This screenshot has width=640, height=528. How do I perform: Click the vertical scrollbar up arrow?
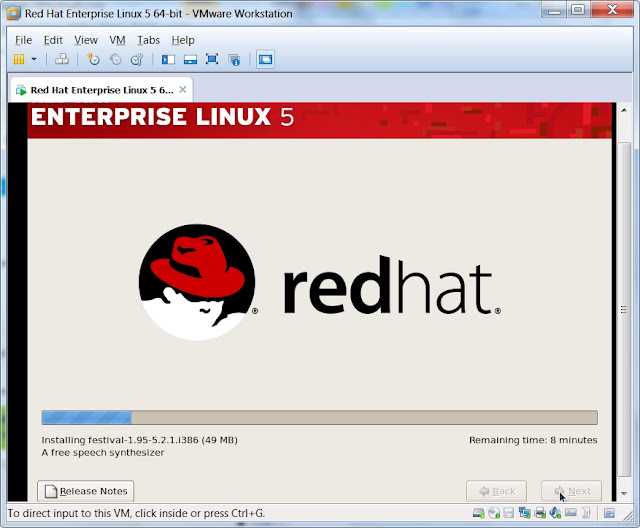coord(624,110)
